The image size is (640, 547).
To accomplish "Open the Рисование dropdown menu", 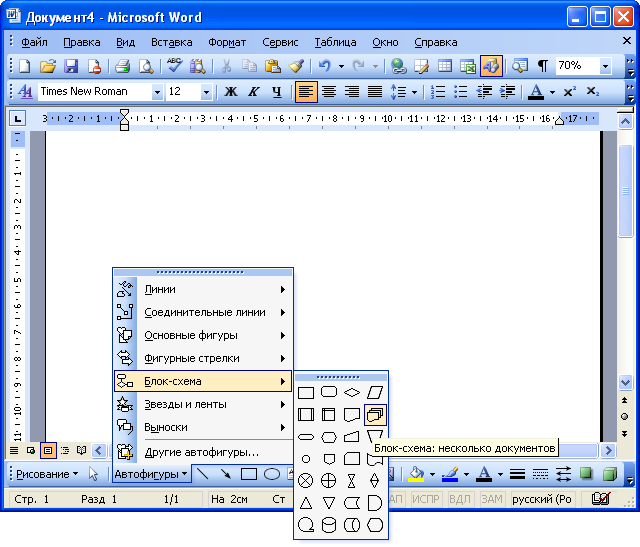I will [x=47, y=474].
